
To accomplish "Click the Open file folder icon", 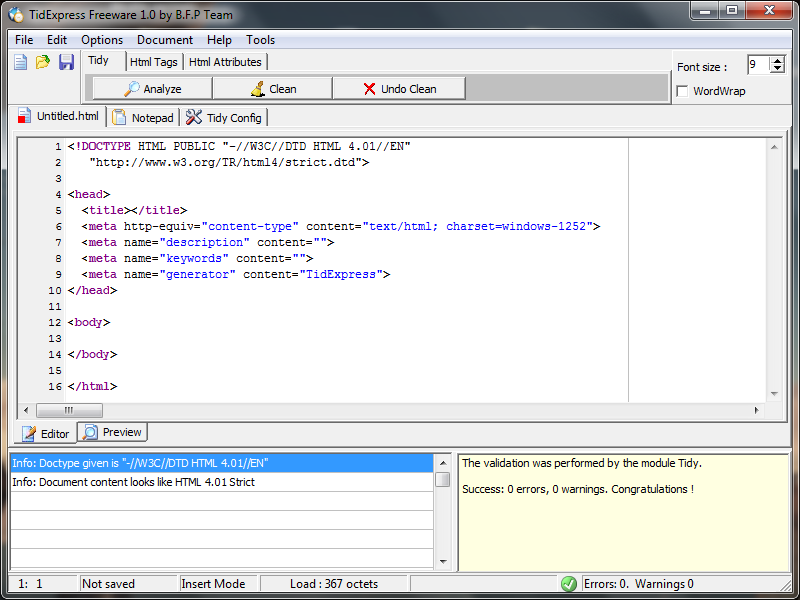I will click(x=43, y=63).
